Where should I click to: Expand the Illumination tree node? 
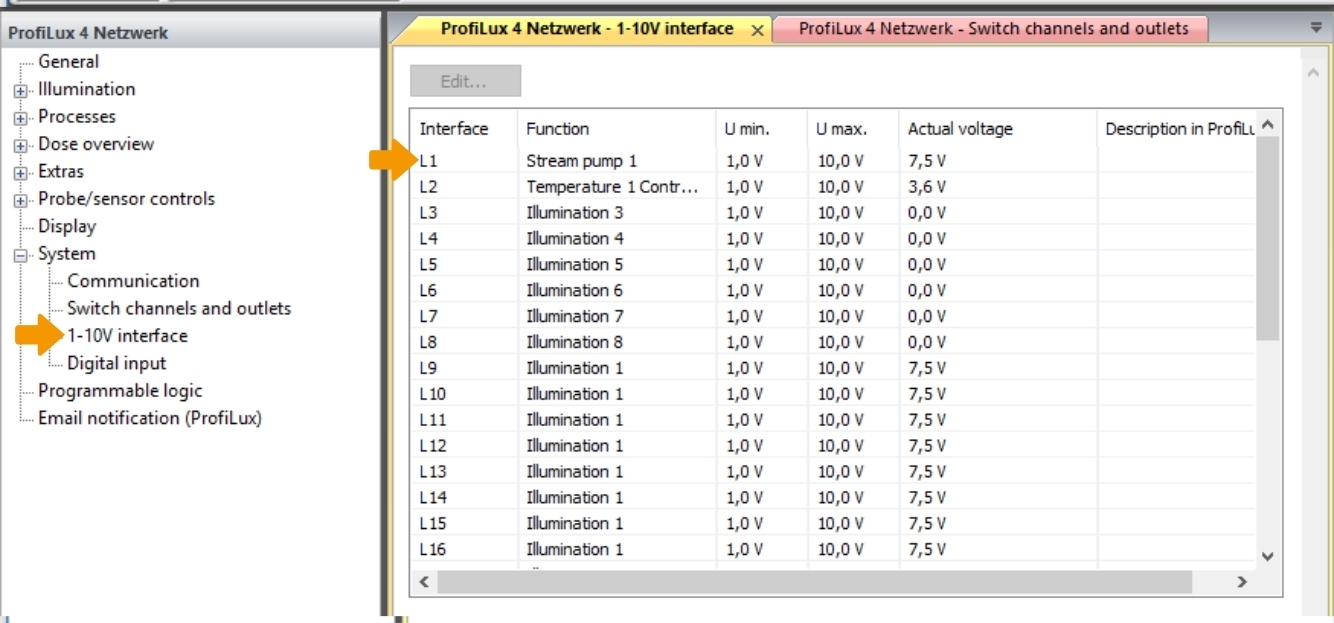[20, 90]
